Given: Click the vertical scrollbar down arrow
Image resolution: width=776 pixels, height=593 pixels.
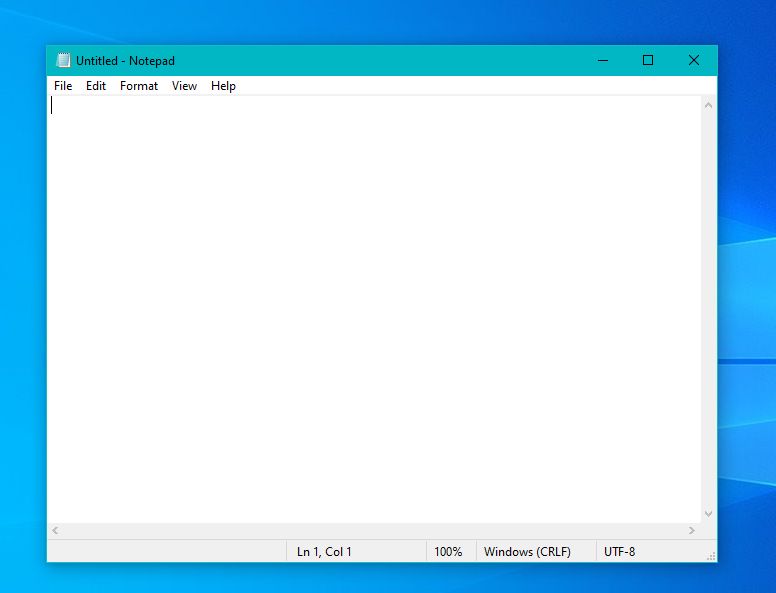Looking at the screenshot, I should (708, 514).
